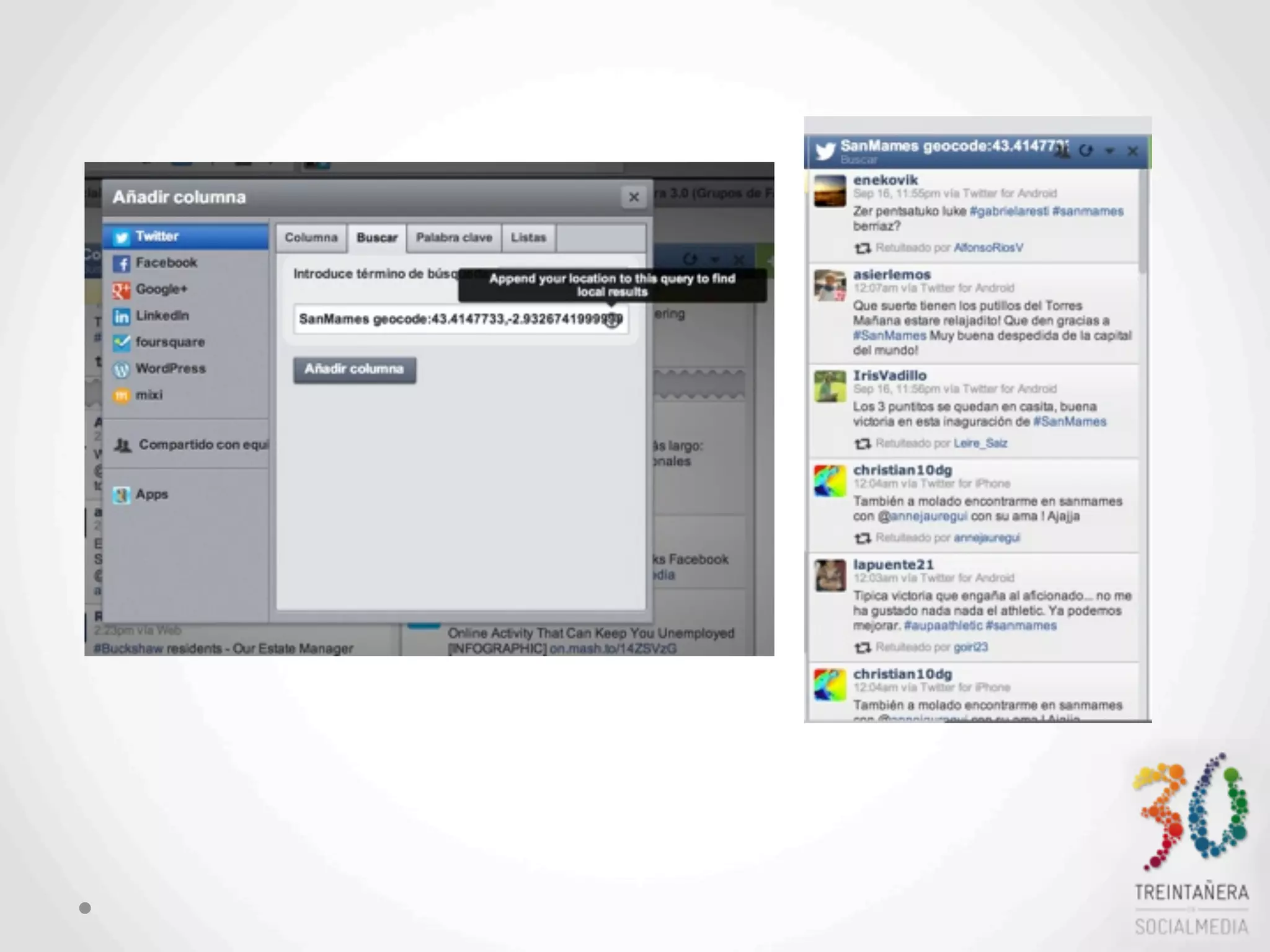Pick LinkedIn in the sidebar
The width and height of the screenshot is (1270, 952).
tap(162, 316)
